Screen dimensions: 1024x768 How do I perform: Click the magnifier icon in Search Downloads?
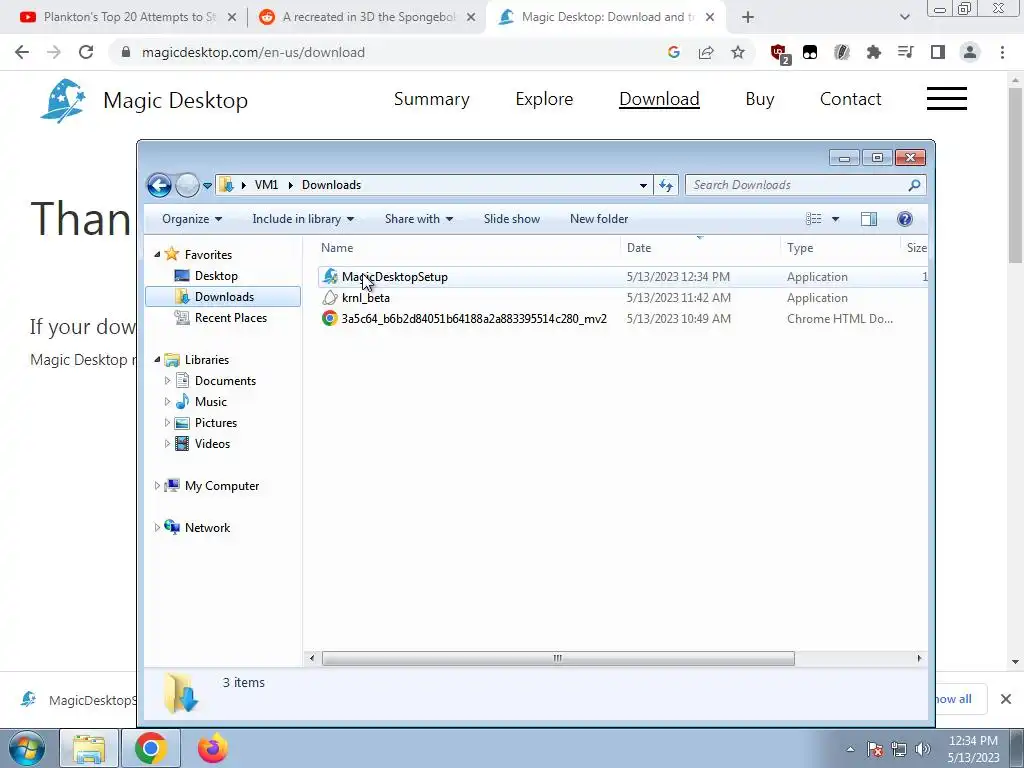point(914,185)
